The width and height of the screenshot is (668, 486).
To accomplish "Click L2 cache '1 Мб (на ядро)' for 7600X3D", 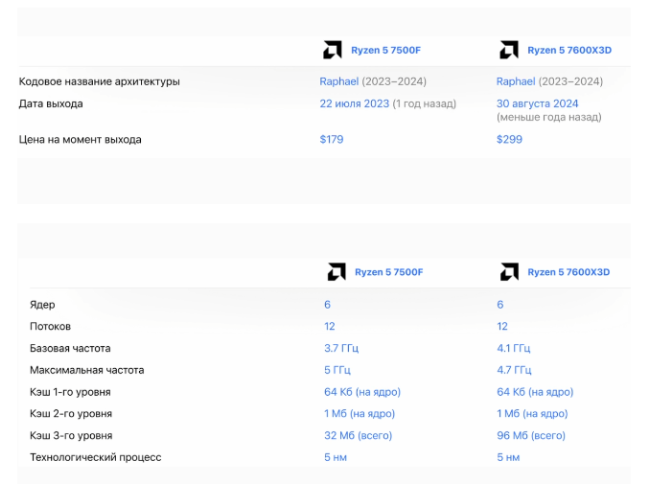I will pyautogui.click(x=532, y=414).
